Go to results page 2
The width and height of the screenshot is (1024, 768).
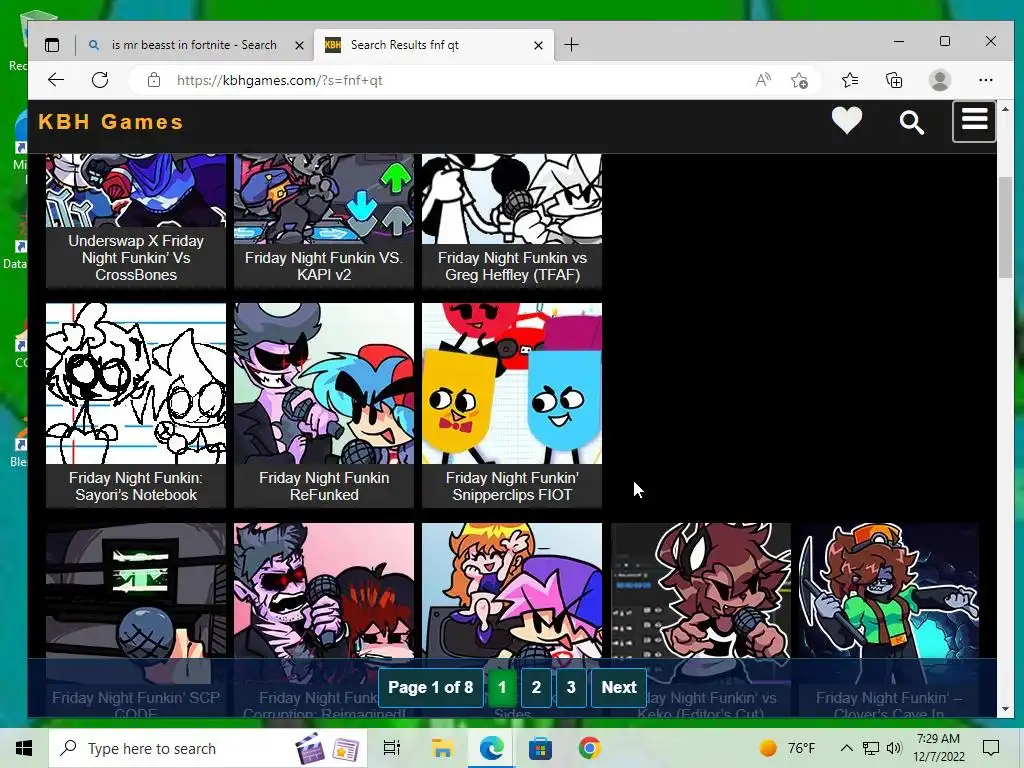click(536, 688)
